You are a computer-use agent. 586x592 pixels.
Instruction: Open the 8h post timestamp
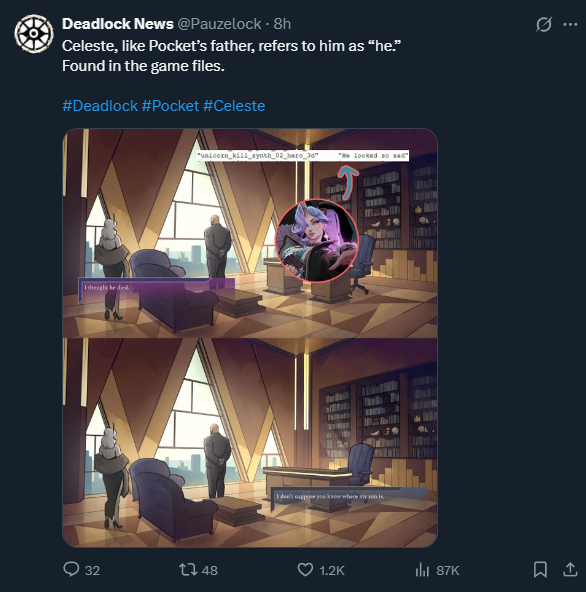(282, 24)
